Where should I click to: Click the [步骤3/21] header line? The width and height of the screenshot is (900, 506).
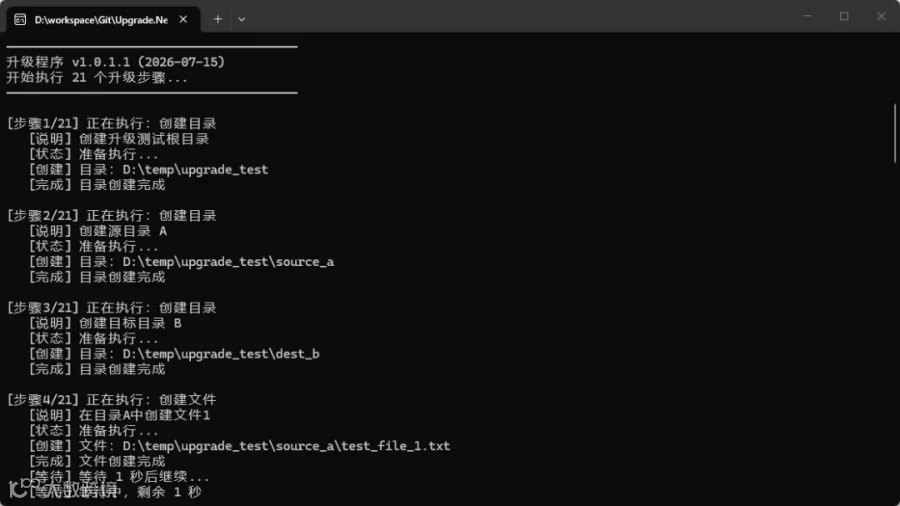point(111,308)
